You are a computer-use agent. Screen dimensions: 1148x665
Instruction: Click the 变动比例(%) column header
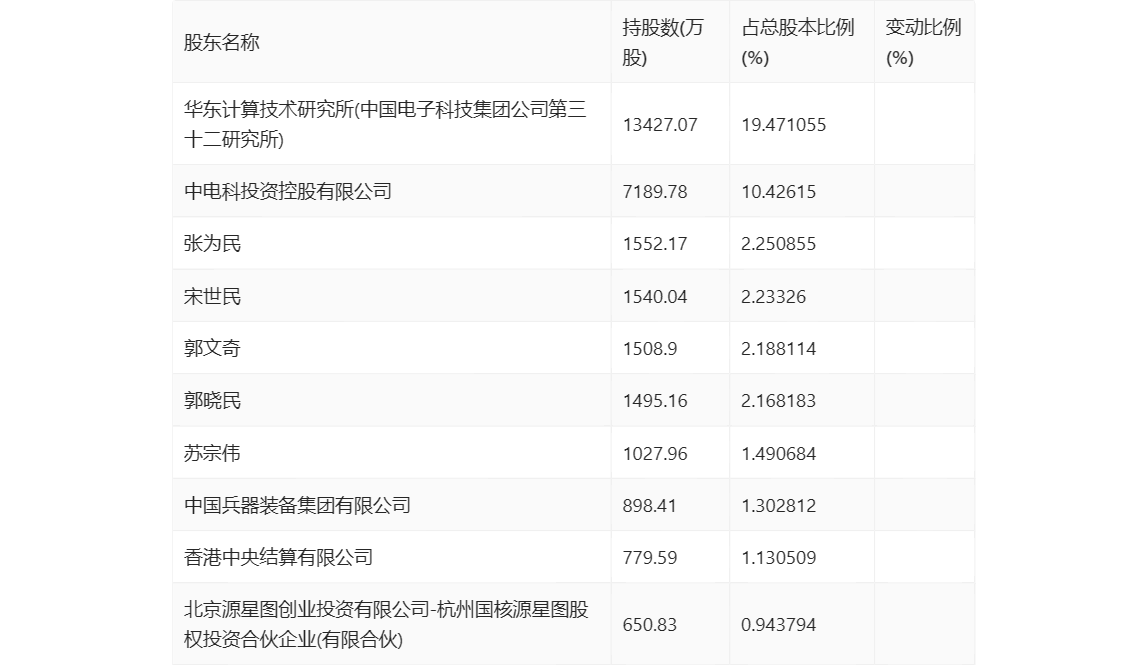(x=923, y=42)
